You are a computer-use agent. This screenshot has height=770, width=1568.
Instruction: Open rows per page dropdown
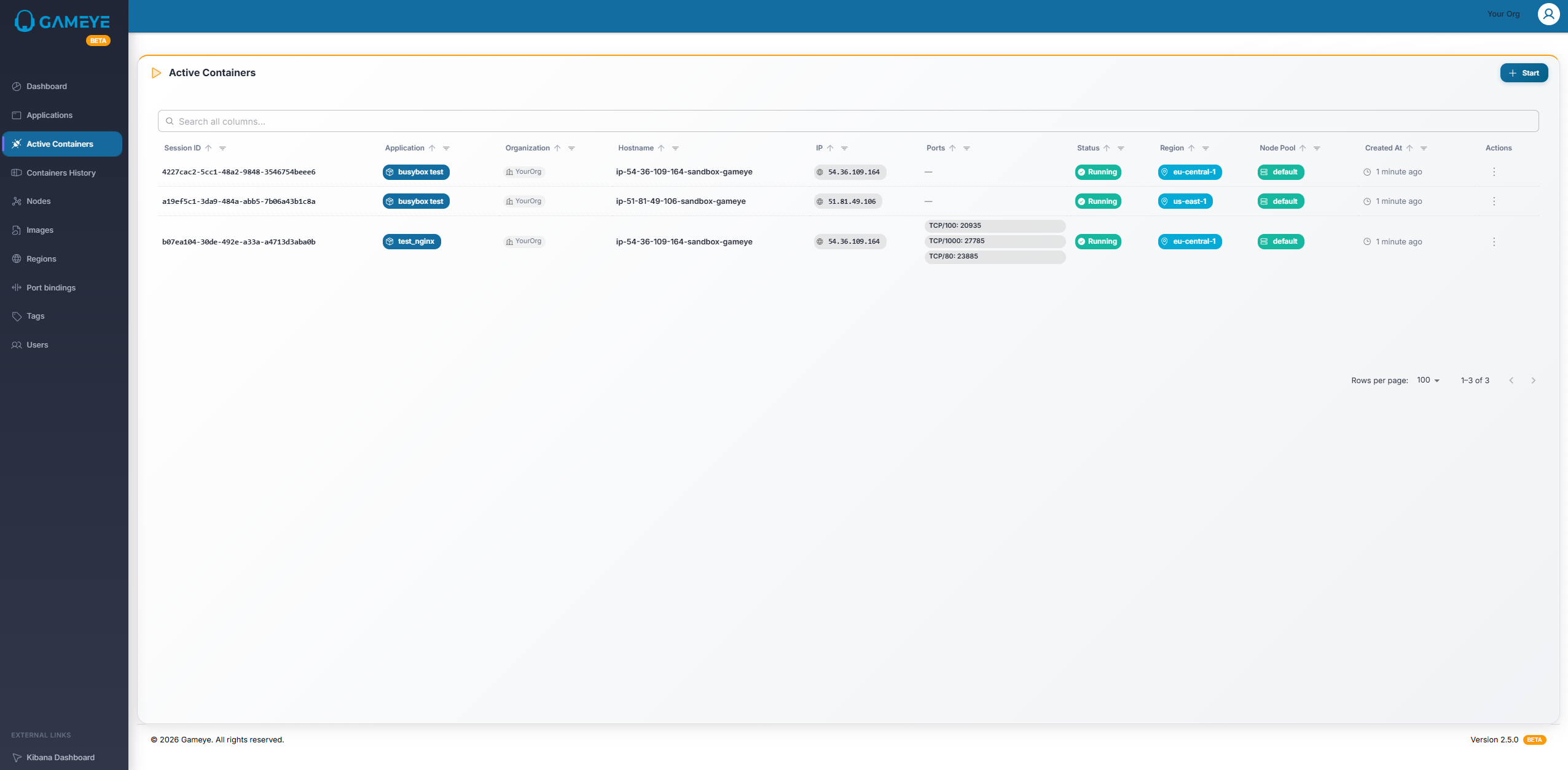[1428, 381]
